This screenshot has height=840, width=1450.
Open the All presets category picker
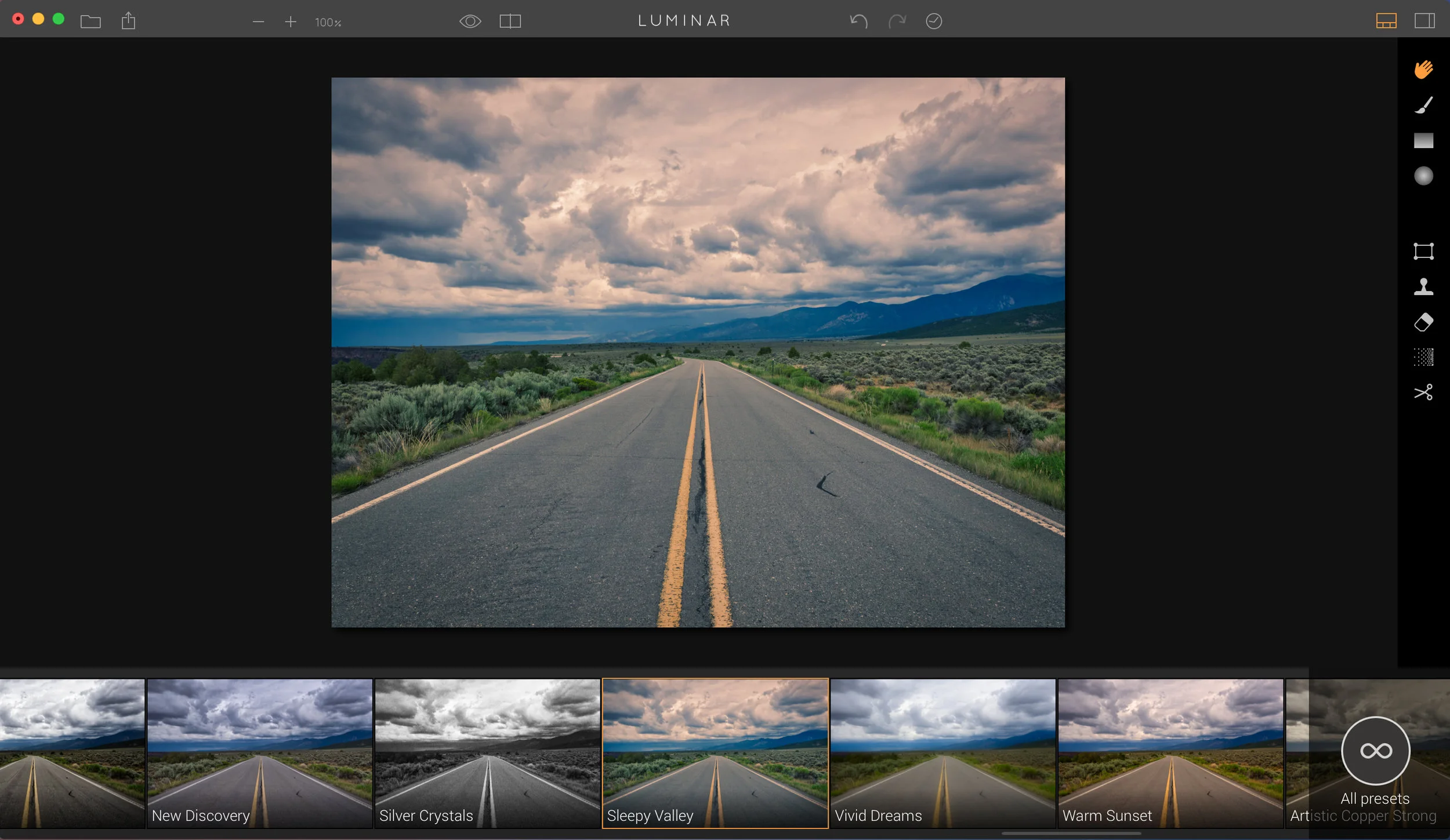(x=1375, y=751)
